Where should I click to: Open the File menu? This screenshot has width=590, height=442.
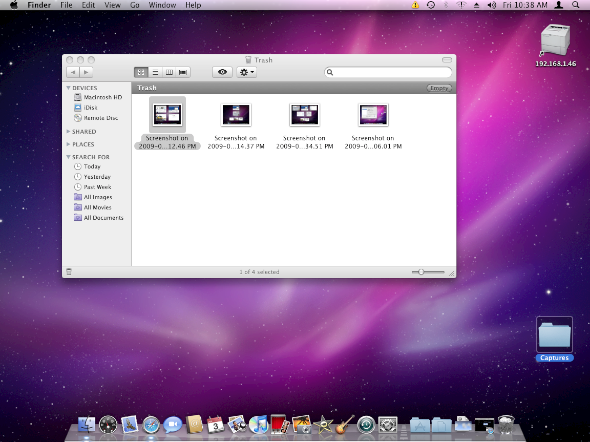click(66, 5)
